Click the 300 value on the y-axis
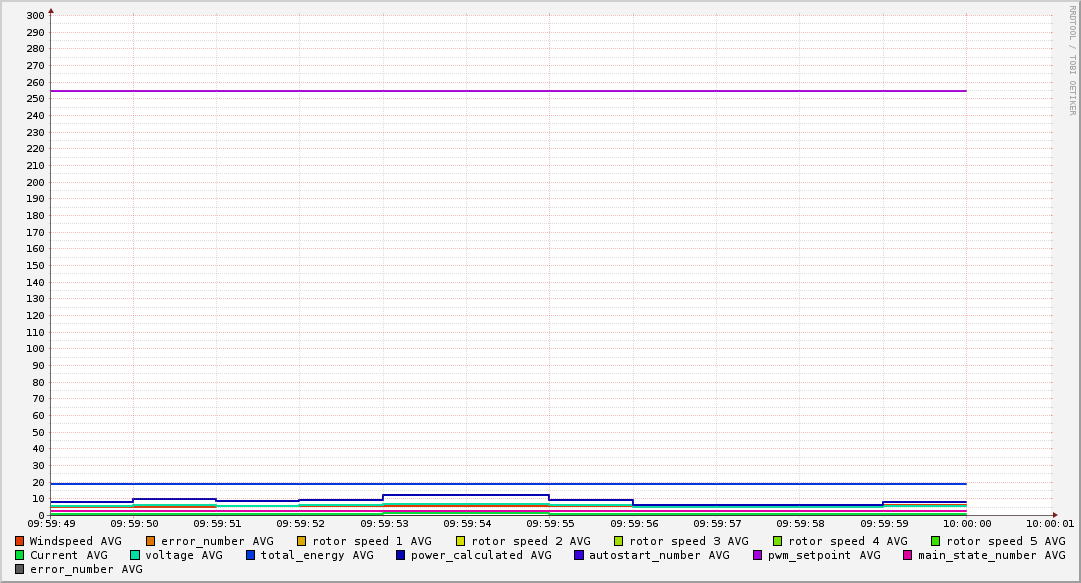 click(x=34, y=15)
